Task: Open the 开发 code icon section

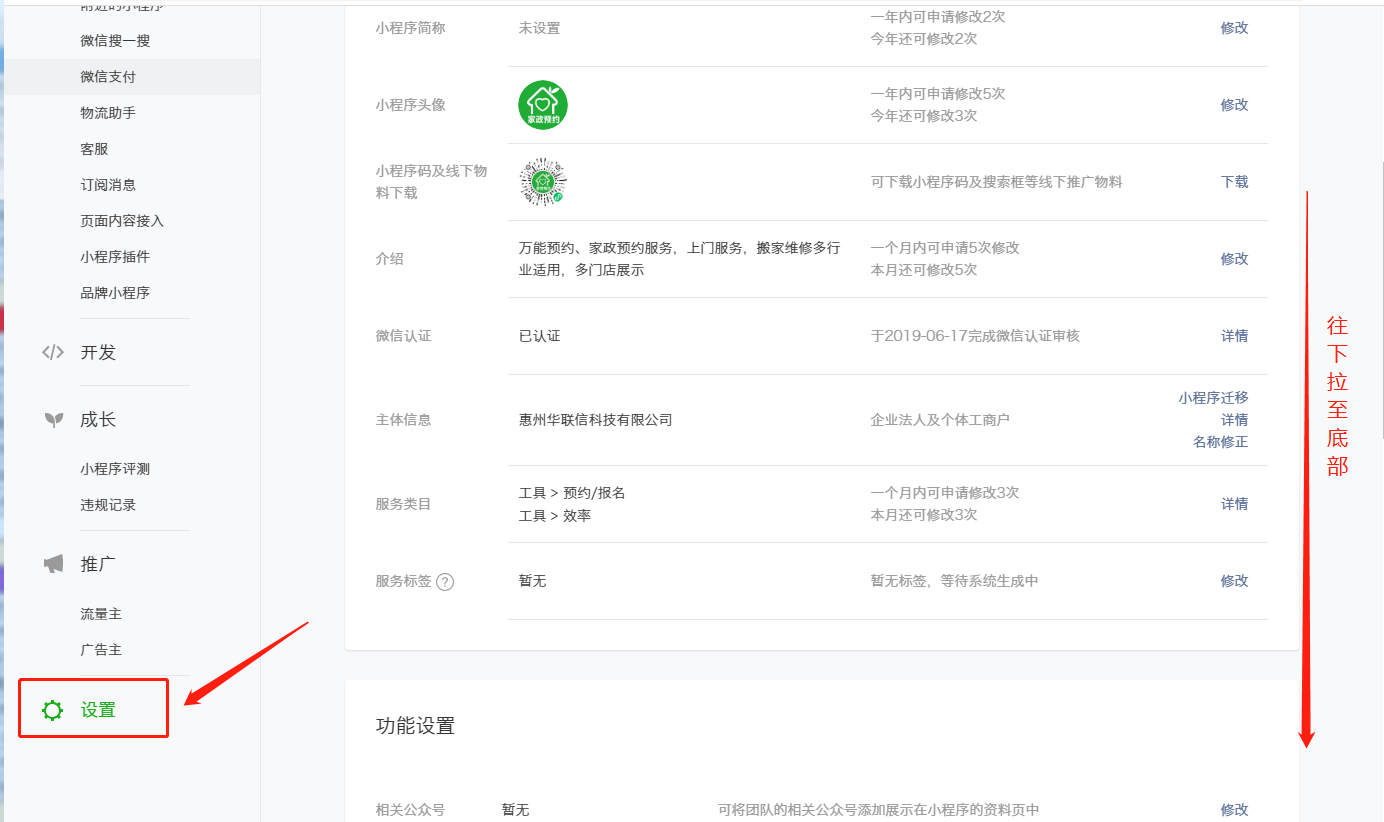Action: 53,352
